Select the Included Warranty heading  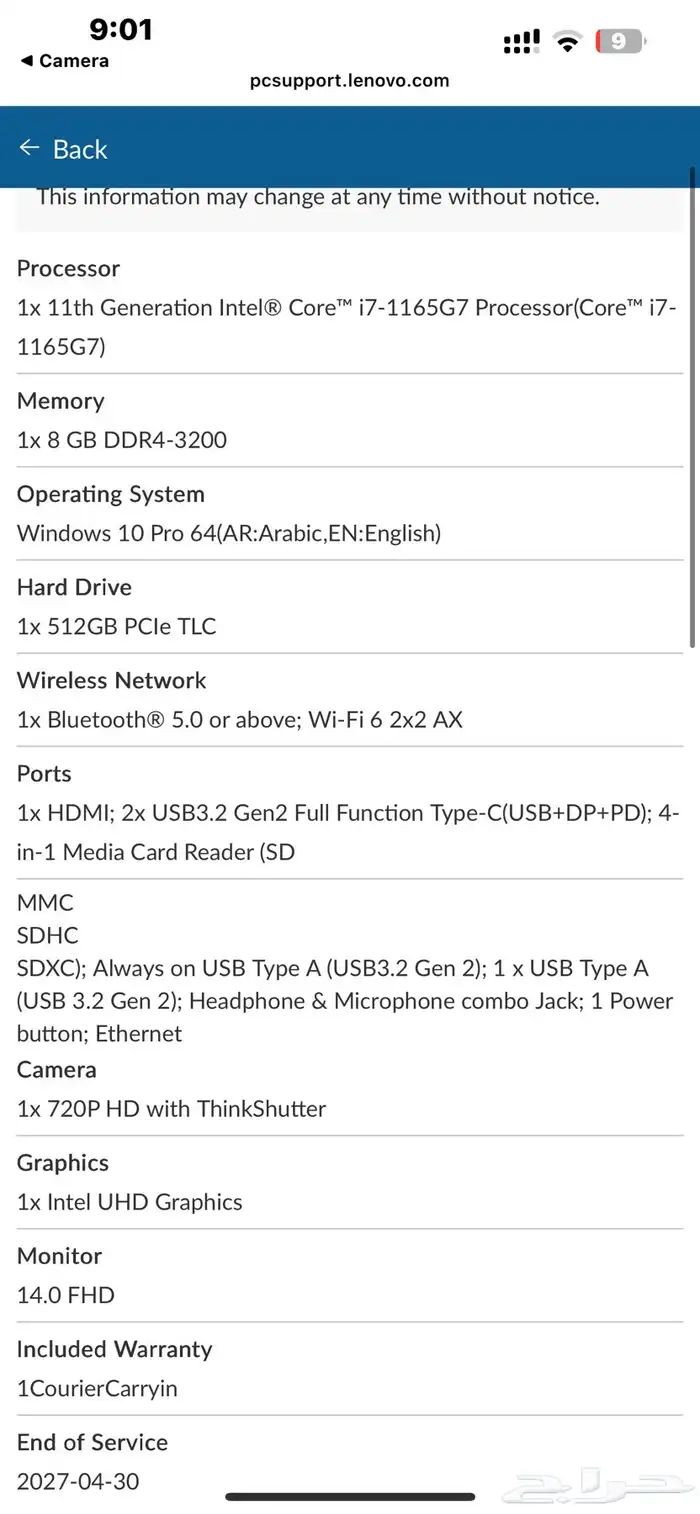[115, 1349]
